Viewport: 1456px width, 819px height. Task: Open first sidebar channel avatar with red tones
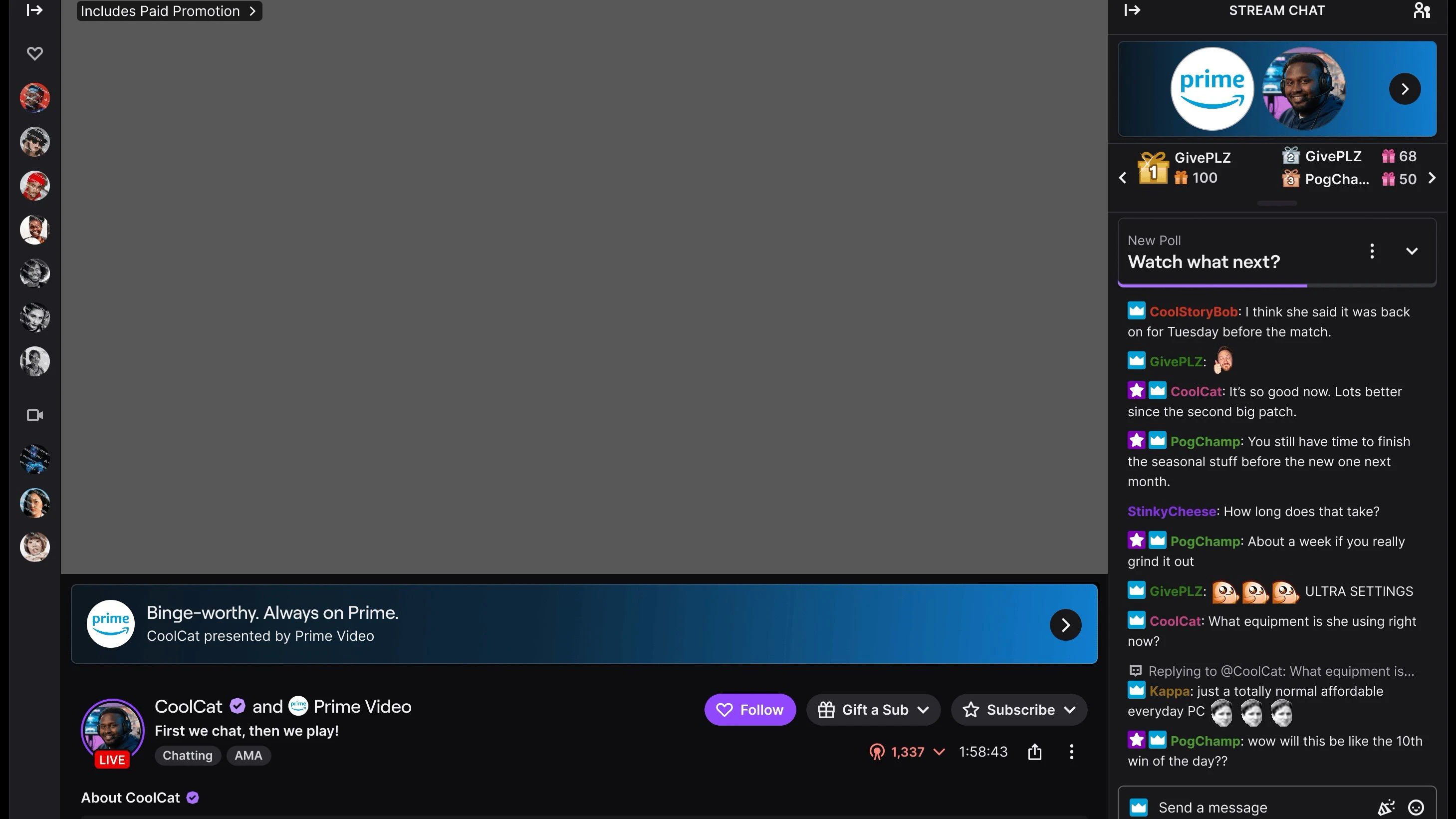point(34,97)
